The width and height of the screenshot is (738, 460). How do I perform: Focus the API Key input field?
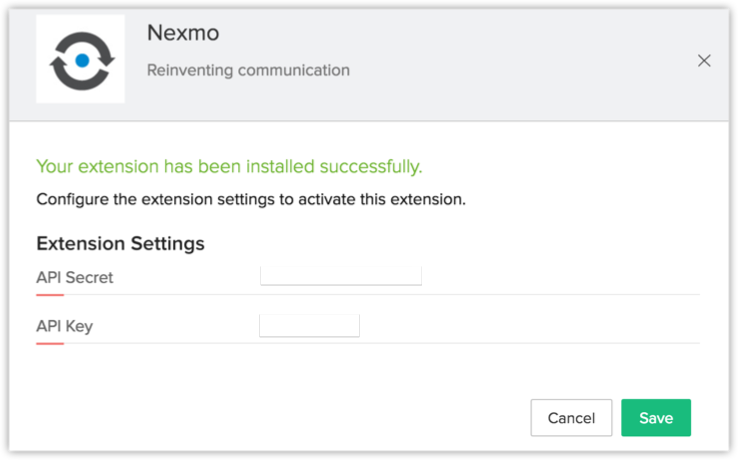tap(309, 325)
